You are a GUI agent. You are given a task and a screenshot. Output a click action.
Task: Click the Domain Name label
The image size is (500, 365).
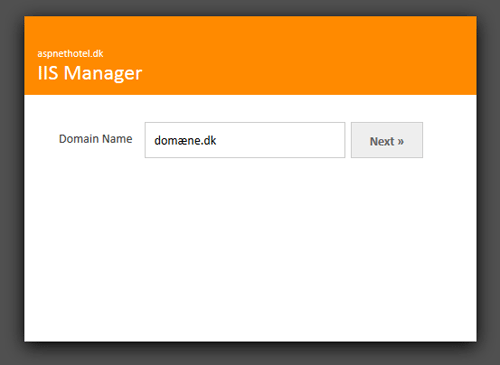click(96, 139)
